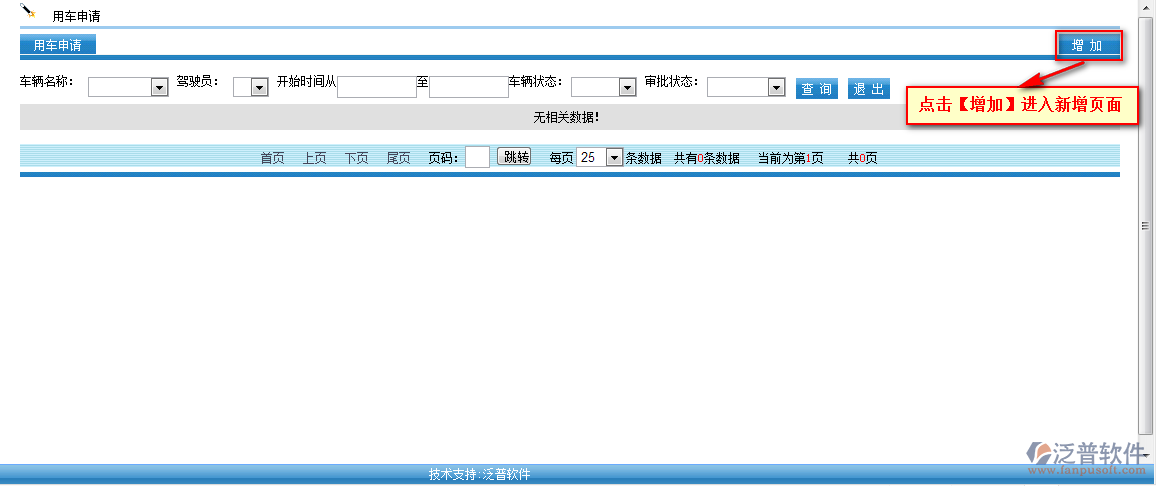
Task: Go to 上页 previous page link
Action: point(314,158)
